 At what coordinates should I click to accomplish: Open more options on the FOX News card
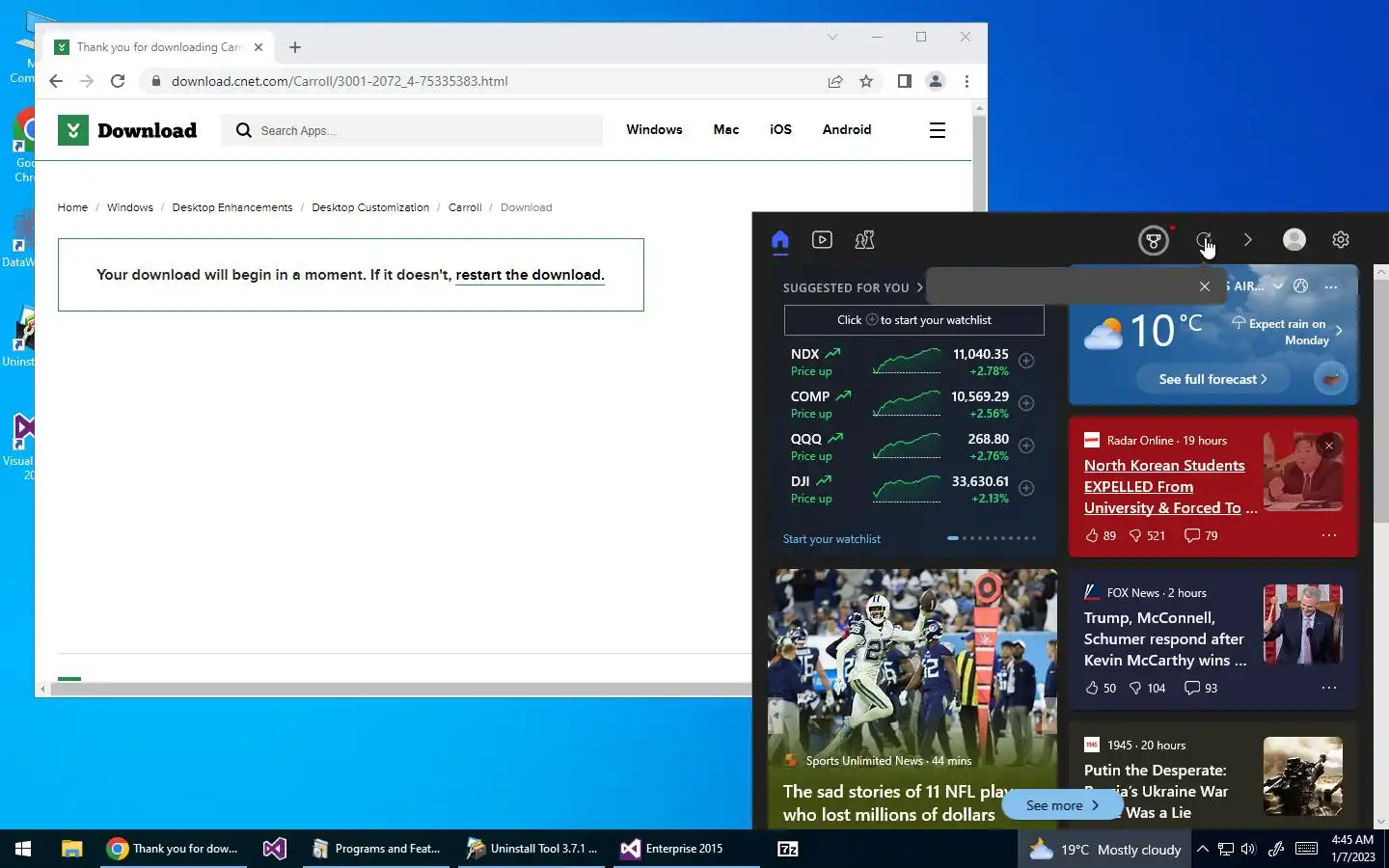[x=1329, y=688]
